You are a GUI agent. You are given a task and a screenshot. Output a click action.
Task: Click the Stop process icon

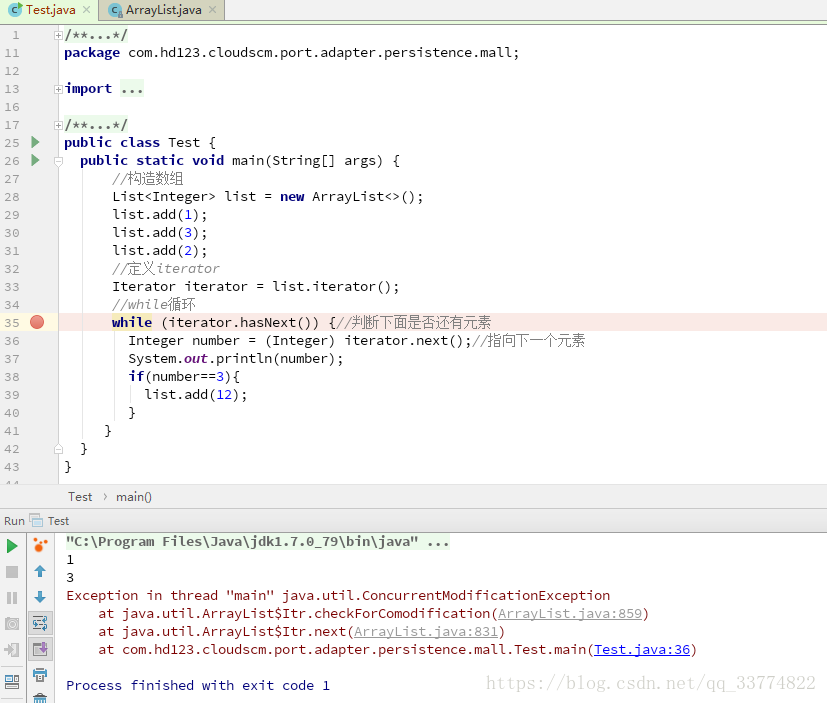[12, 573]
